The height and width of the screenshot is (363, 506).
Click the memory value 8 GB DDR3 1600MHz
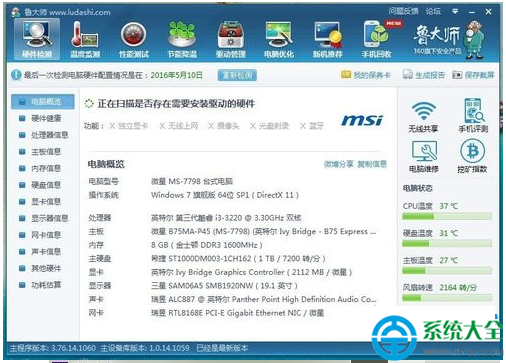[207, 245]
